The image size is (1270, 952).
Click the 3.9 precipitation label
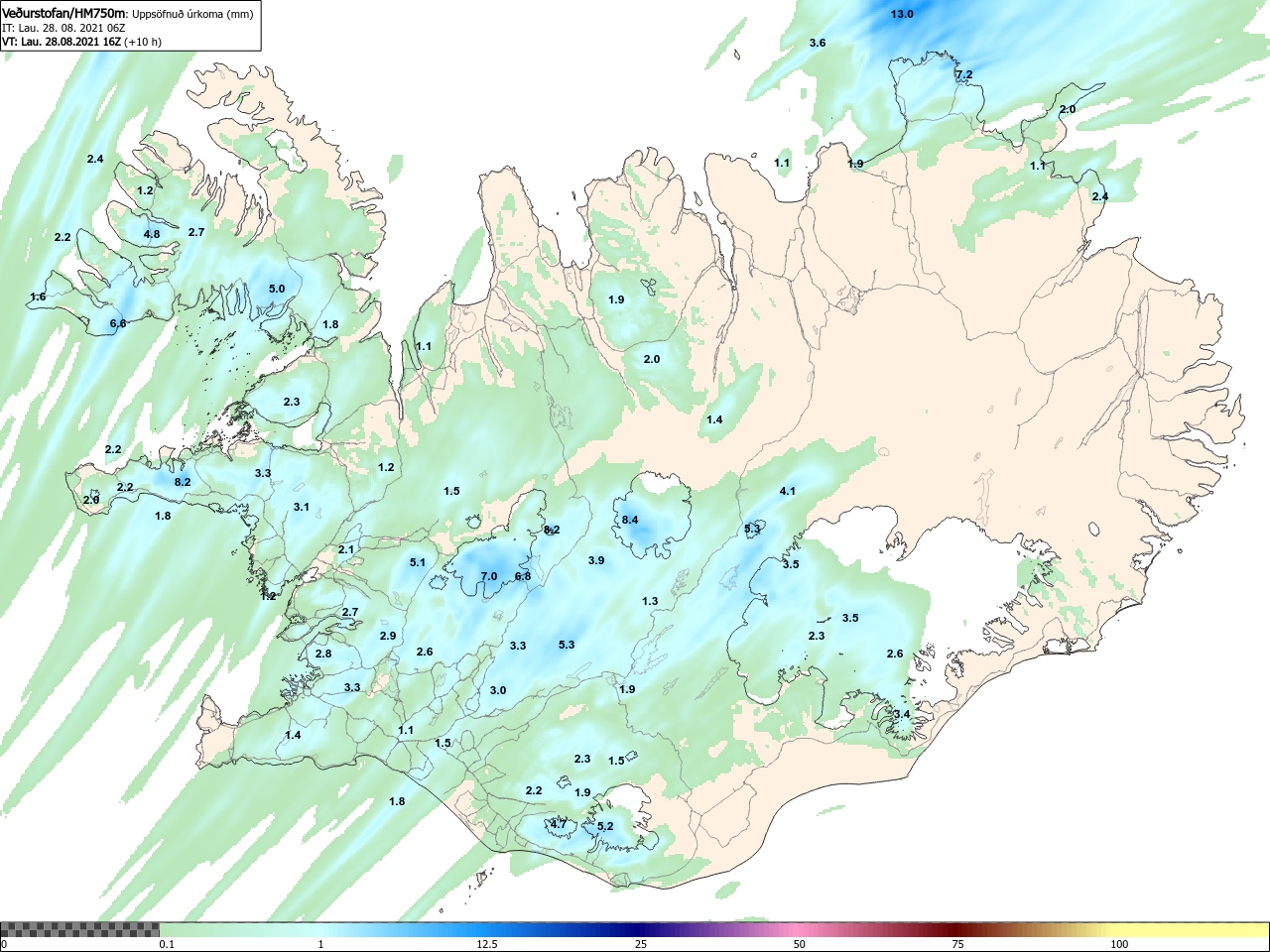[596, 561]
